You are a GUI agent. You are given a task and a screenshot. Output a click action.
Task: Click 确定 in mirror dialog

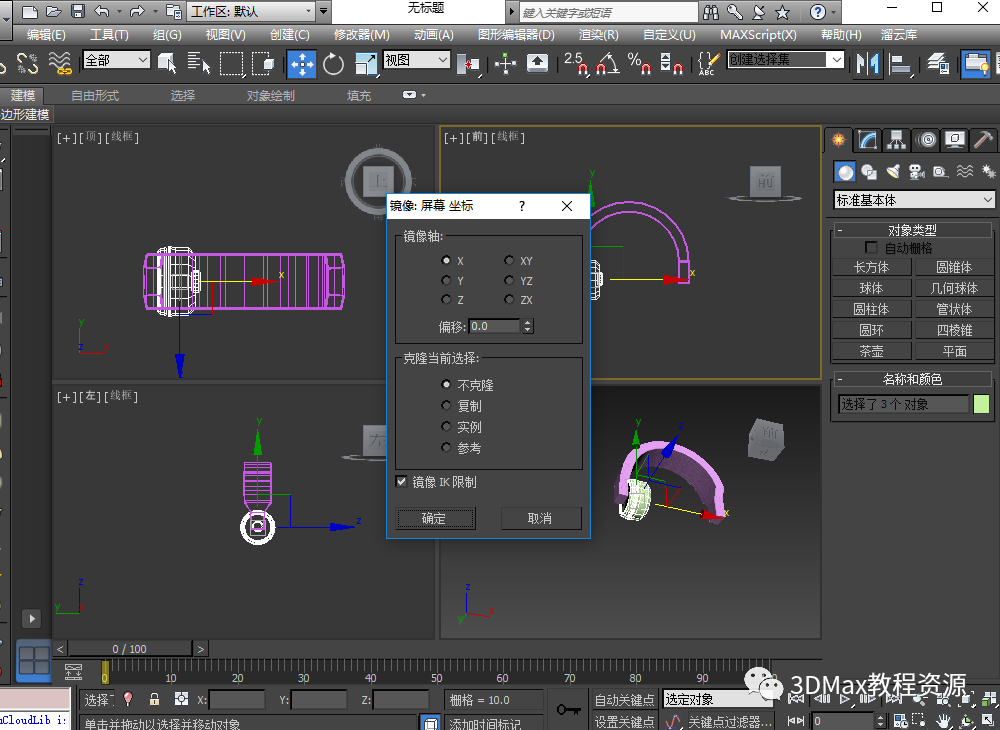pyautogui.click(x=434, y=518)
